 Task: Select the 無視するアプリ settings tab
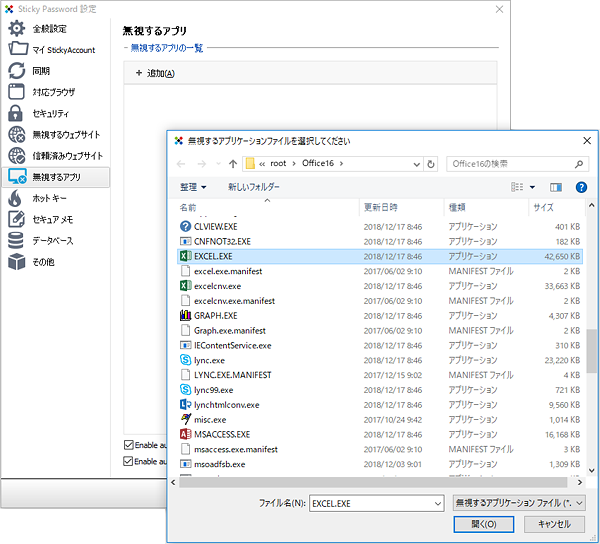(56, 177)
